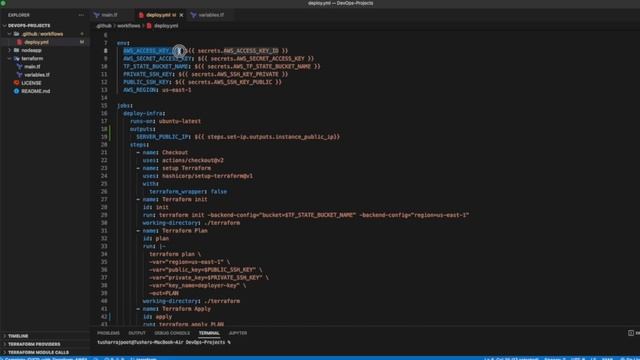This screenshot has height=360, width=640.
Task: Click 'name: Terraform Apply' step line
Action: (x=173, y=309)
